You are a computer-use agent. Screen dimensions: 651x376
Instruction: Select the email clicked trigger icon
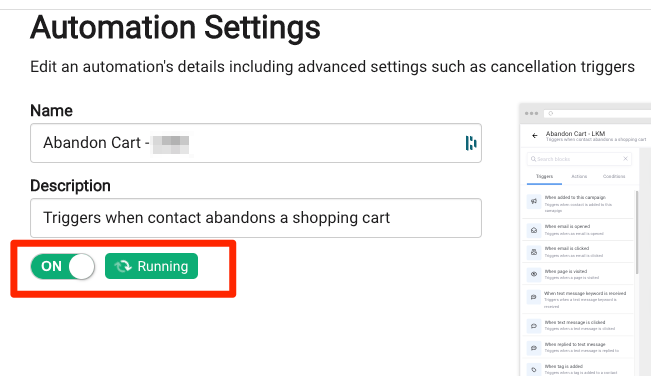(534, 252)
